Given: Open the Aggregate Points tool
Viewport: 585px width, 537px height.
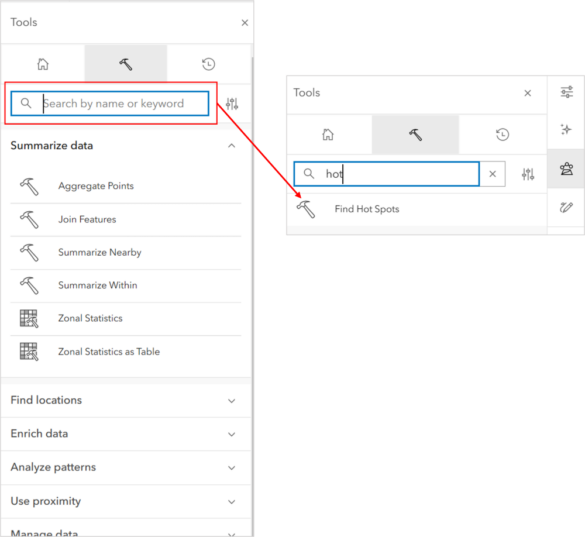Looking at the screenshot, I should coord(96,186).
